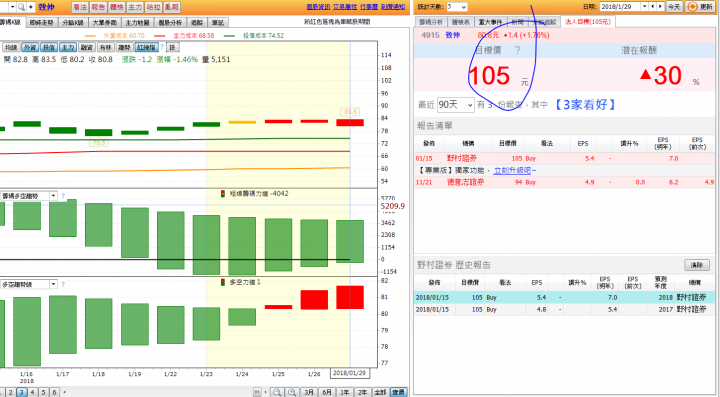Select chart page 3 button
The image size is (720, 397).
point(21,392)
